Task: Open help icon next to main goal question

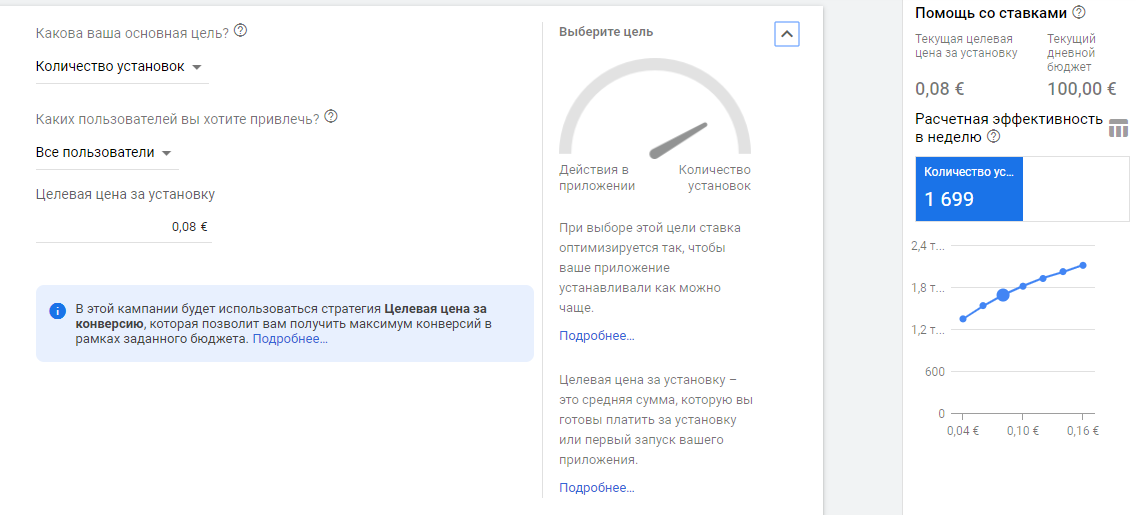Action: (x=241, y=31)
